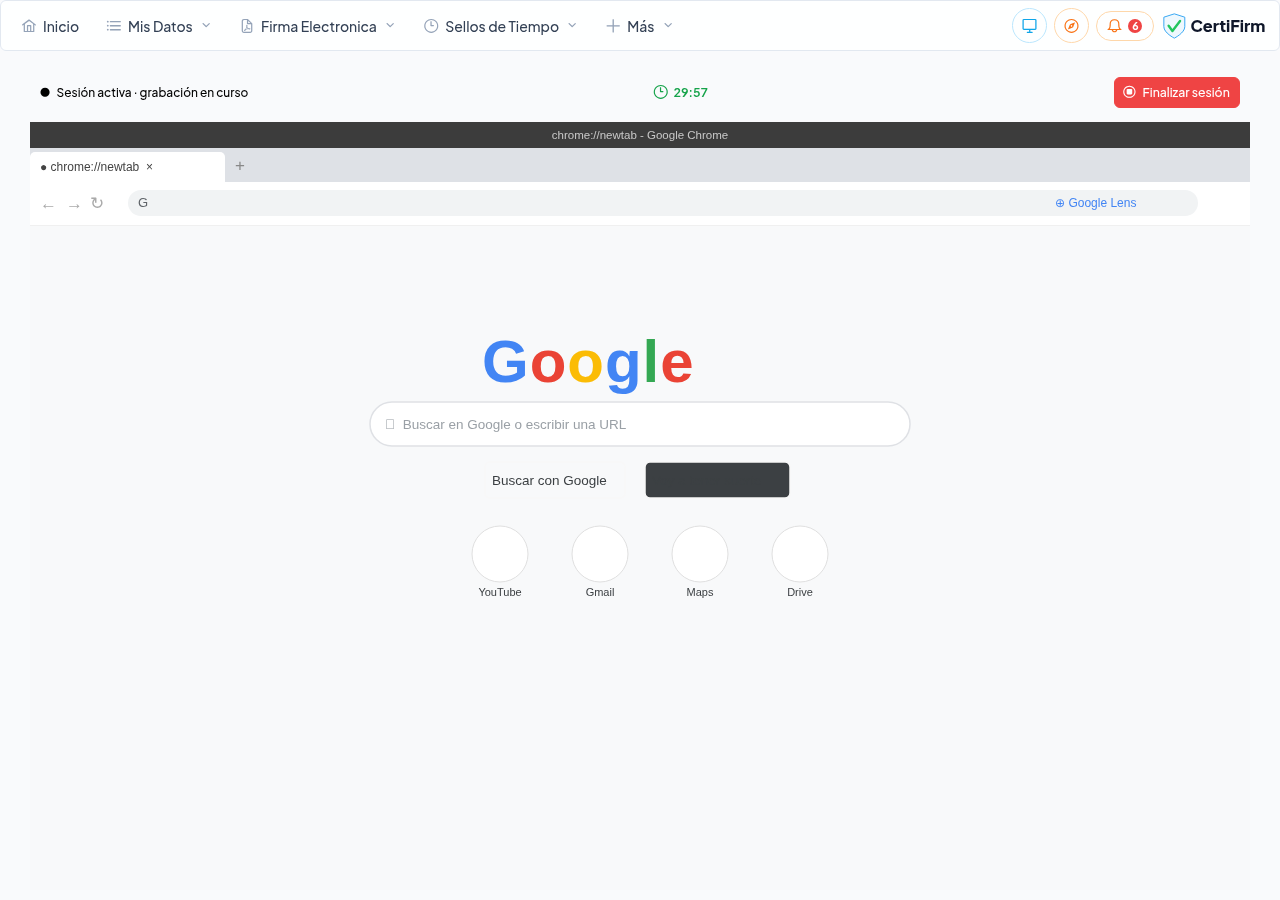The width and height of the screenshot is (1280, 900).
Task: Expand the Firma Electronica menu
Action: [x=317, y=26]
